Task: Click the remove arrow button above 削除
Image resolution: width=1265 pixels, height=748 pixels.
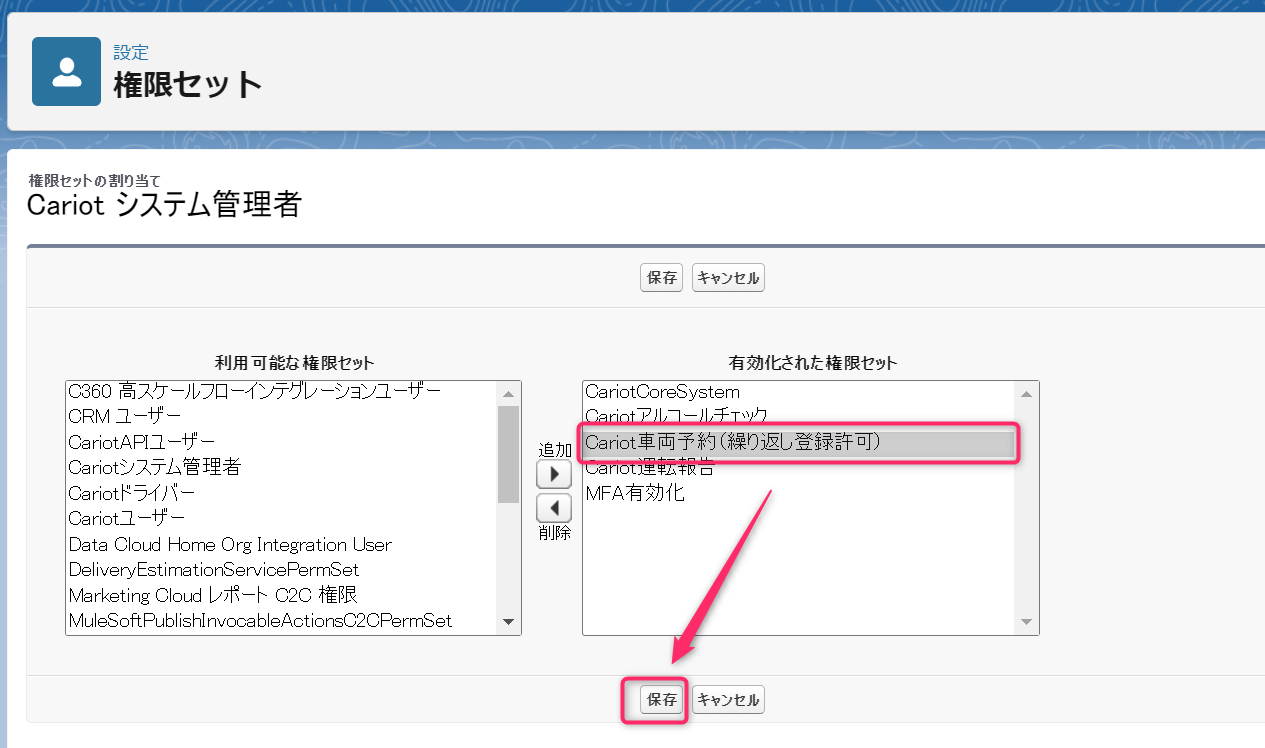Action: point(554,508)
